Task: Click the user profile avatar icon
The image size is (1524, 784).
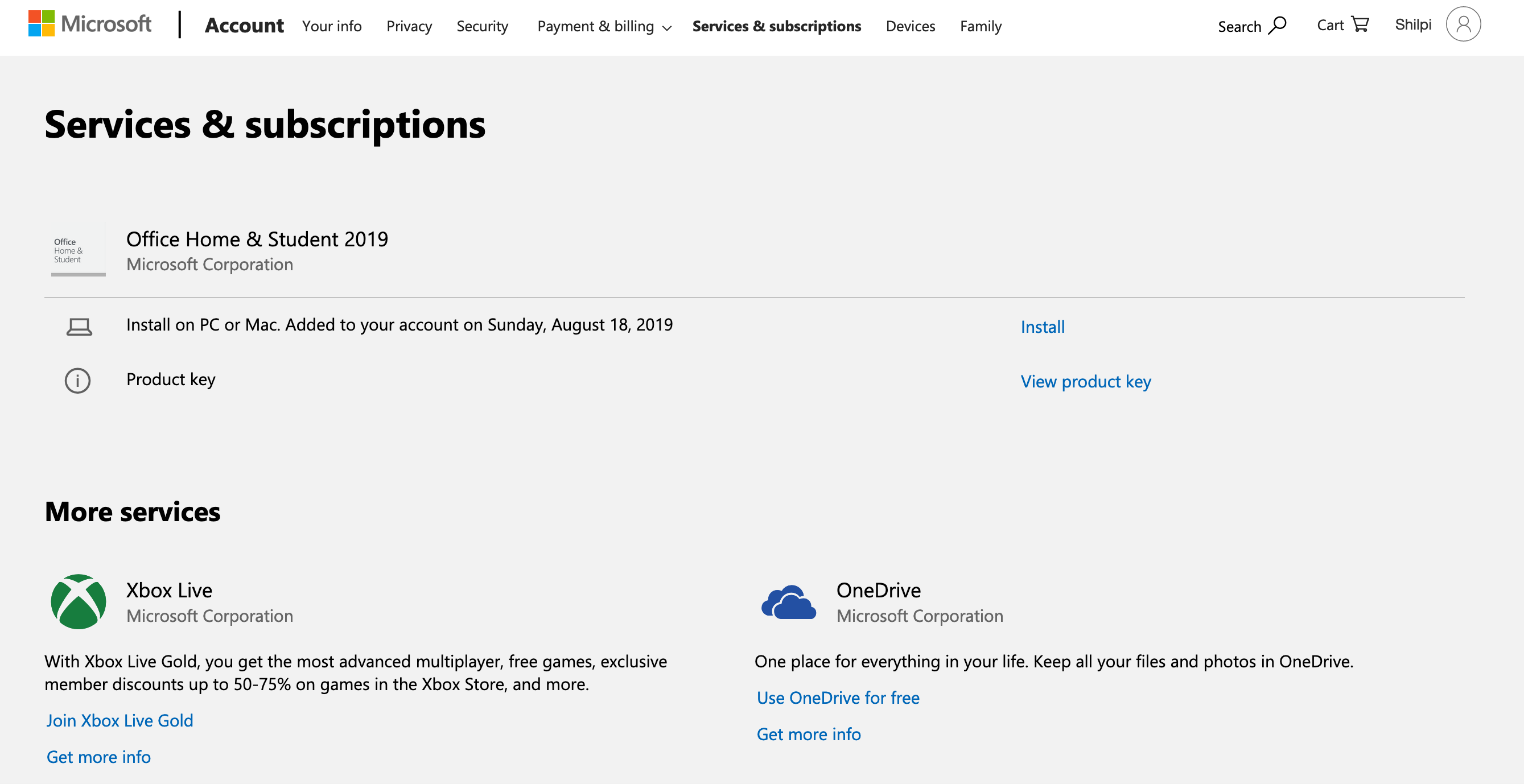Action: [1463, 24]
